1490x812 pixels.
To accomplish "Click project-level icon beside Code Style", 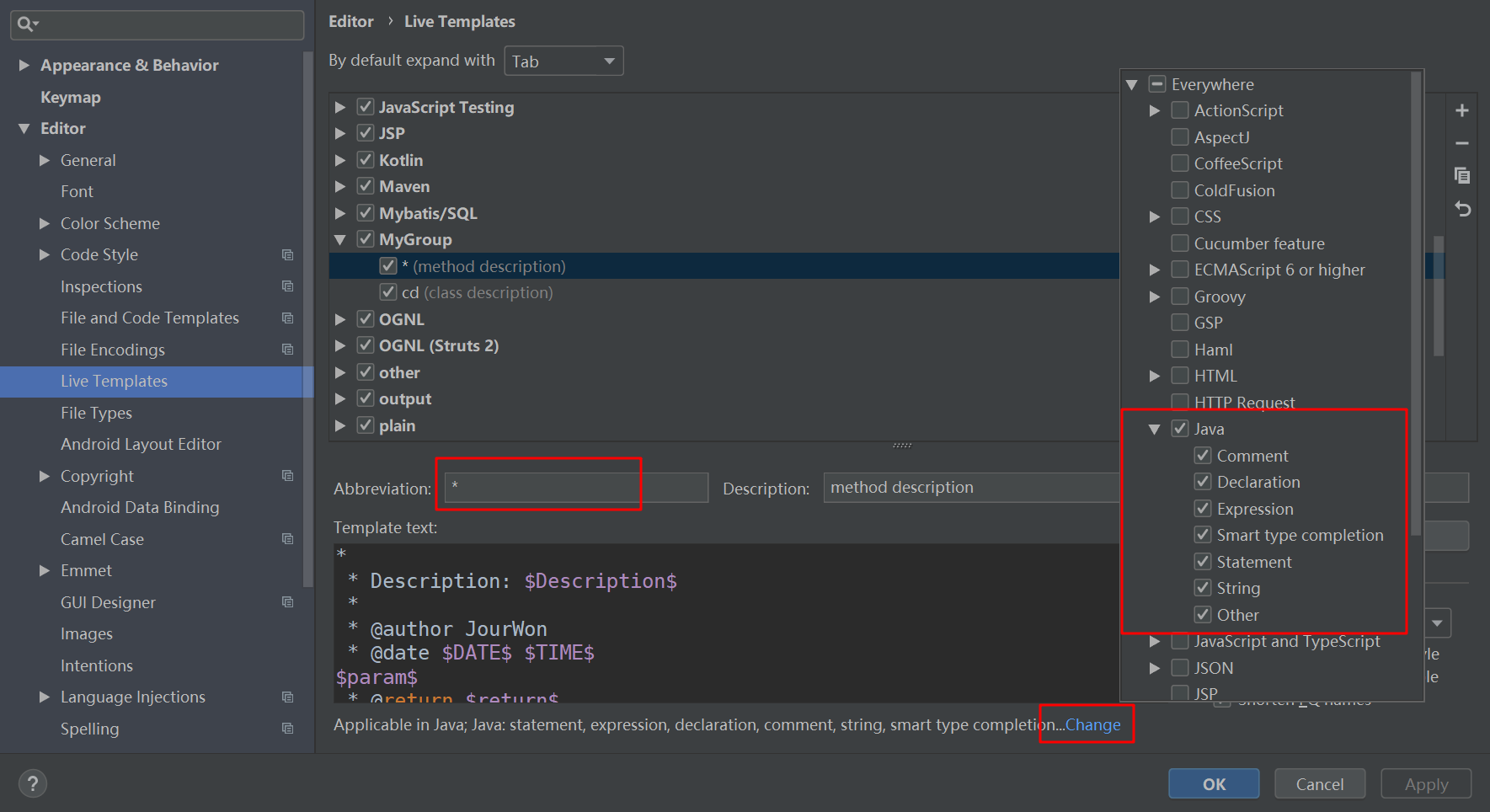I will point(288,254).
